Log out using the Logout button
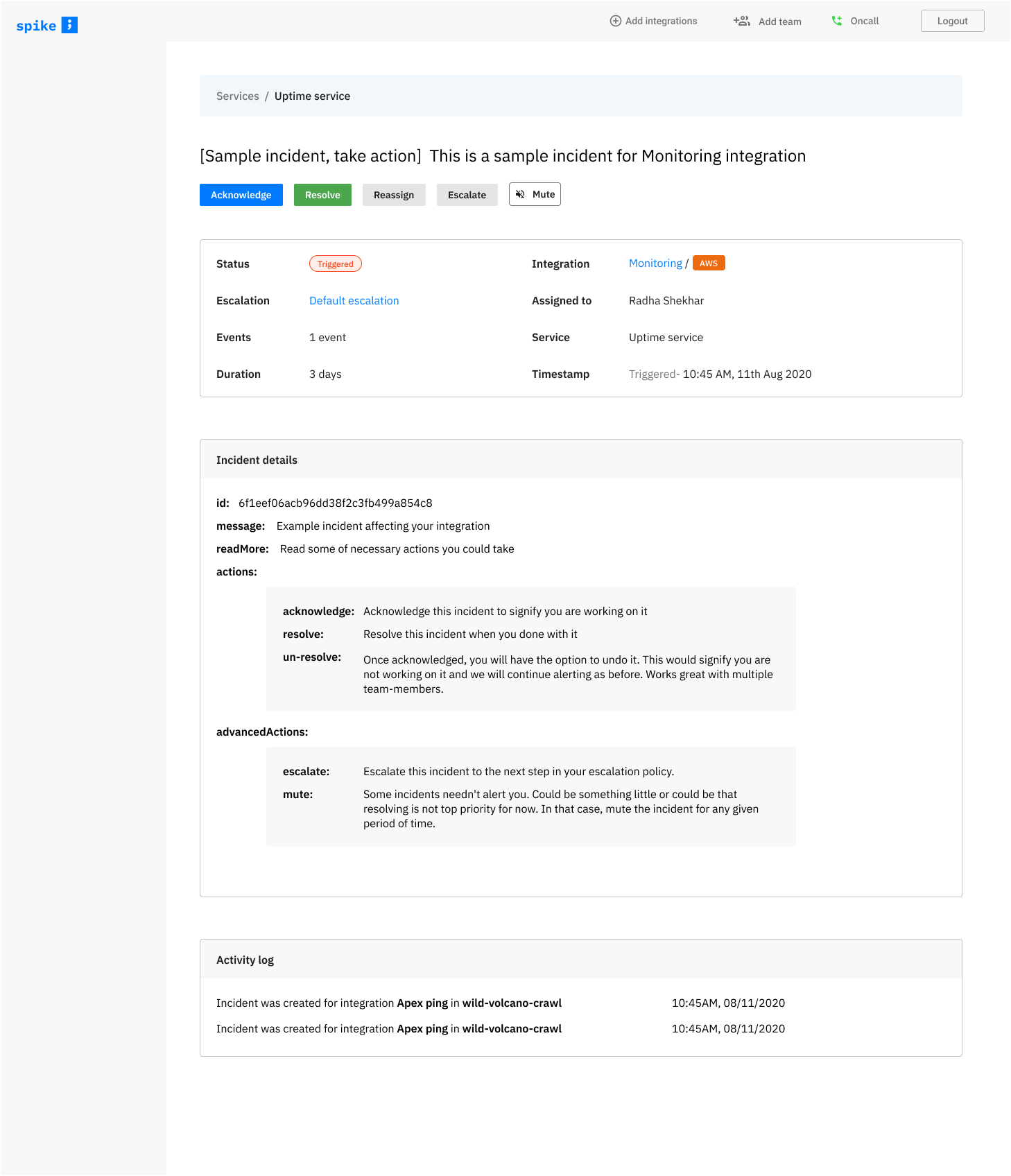The width and height of the screenshot is (1011, 1176). [952, 21]
